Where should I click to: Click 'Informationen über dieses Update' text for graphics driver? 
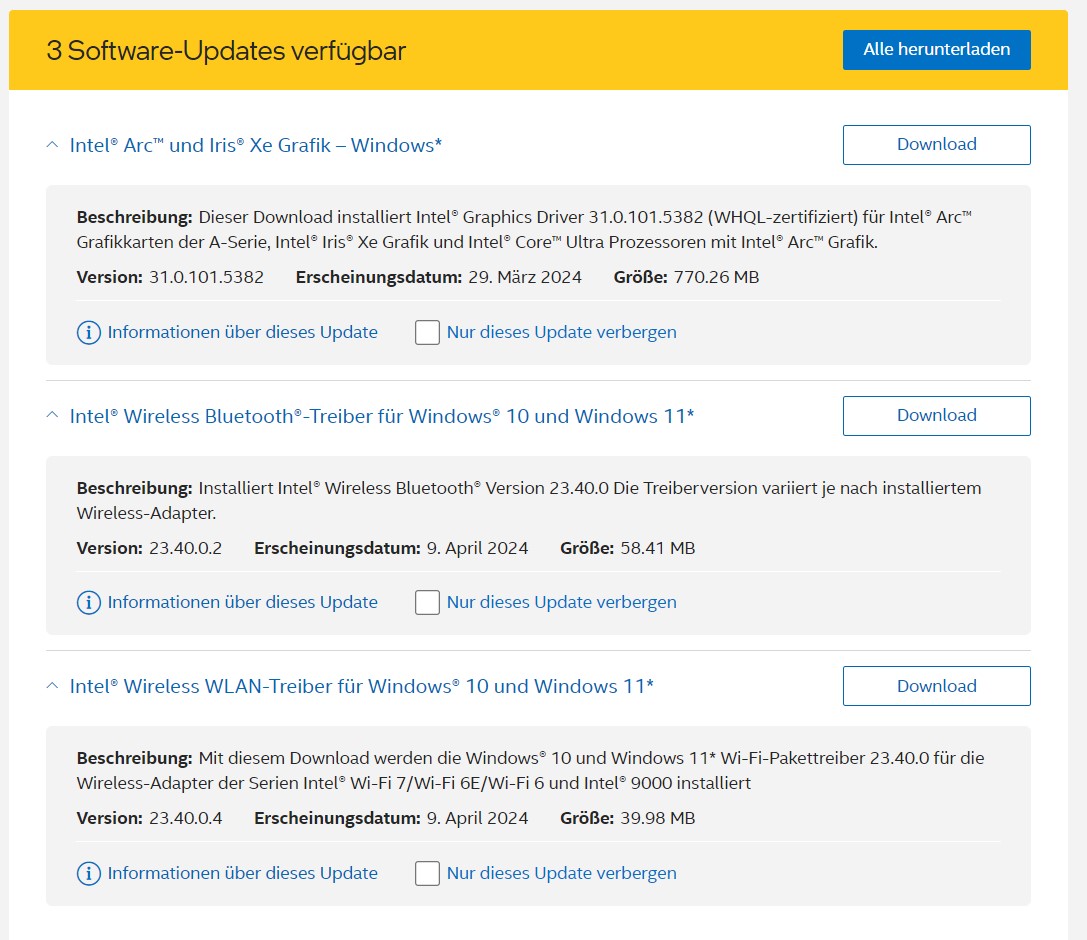[x=242, y=332]
